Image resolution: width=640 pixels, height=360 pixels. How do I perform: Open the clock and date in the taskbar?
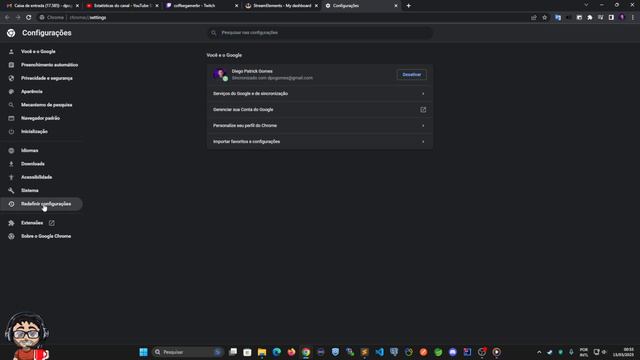[624, 352]
